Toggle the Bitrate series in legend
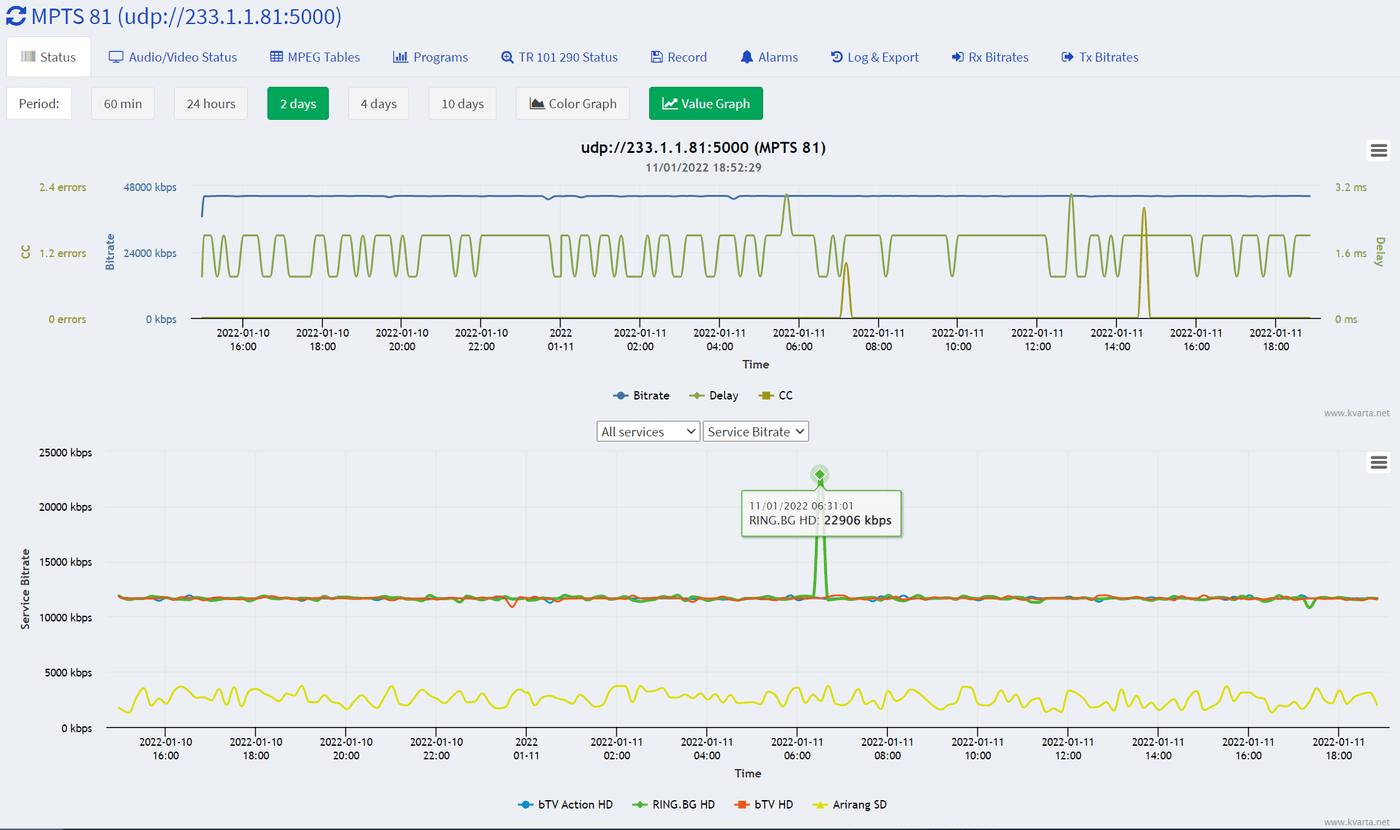Image resolution: width=1400 pixels, height=830 pixels. (642, 395)
